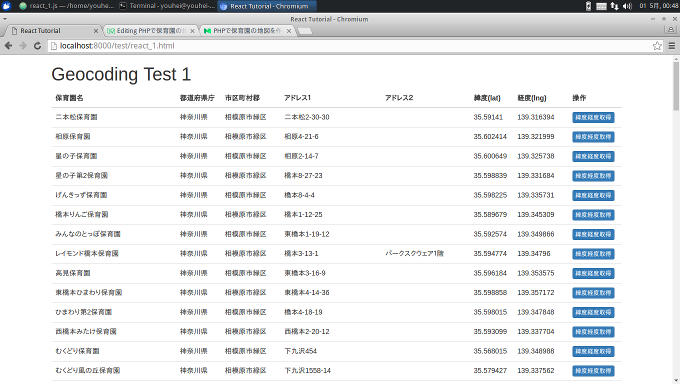The height and width of the screenshot is (384, 680).
Task: Click the Geocoding Test 1 heading
Action: point(121,75)
